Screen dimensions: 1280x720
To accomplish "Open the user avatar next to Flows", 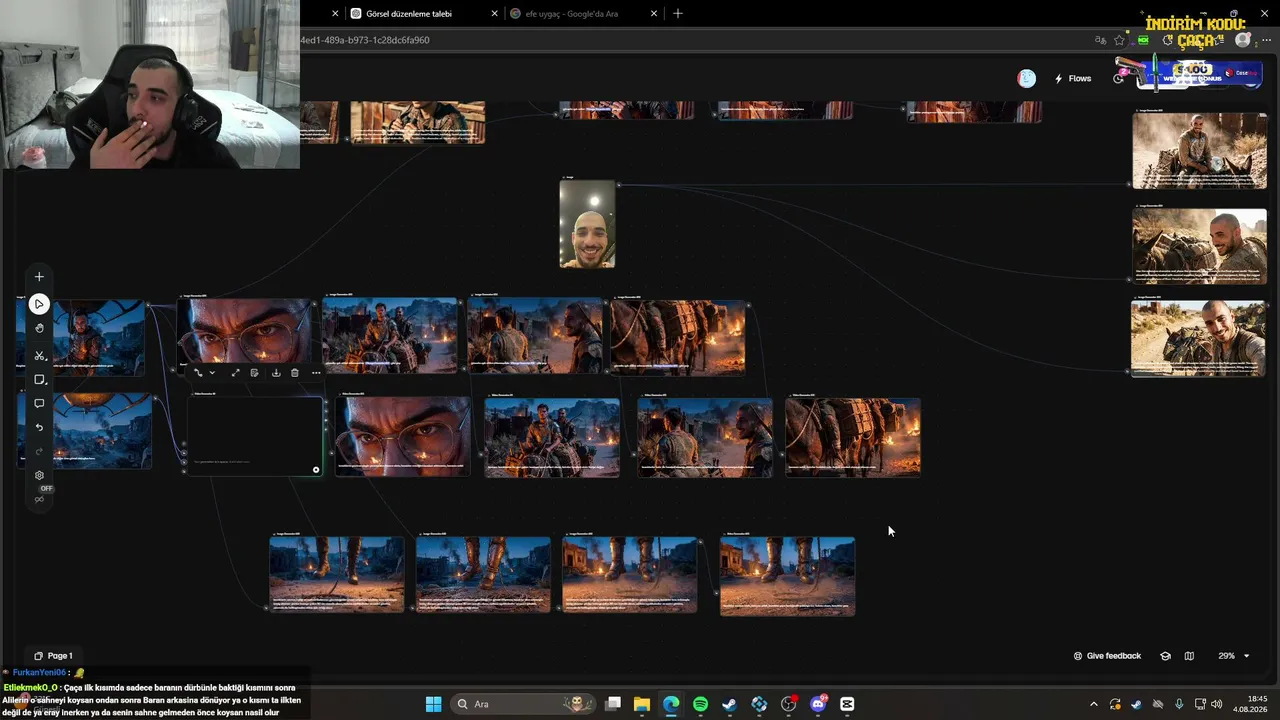I will click(1027, 79).
